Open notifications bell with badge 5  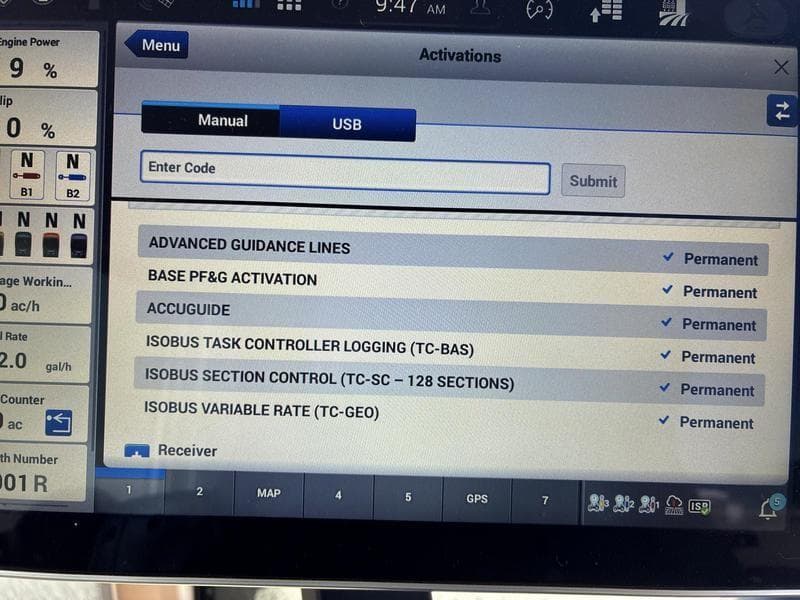click(770, 507)
